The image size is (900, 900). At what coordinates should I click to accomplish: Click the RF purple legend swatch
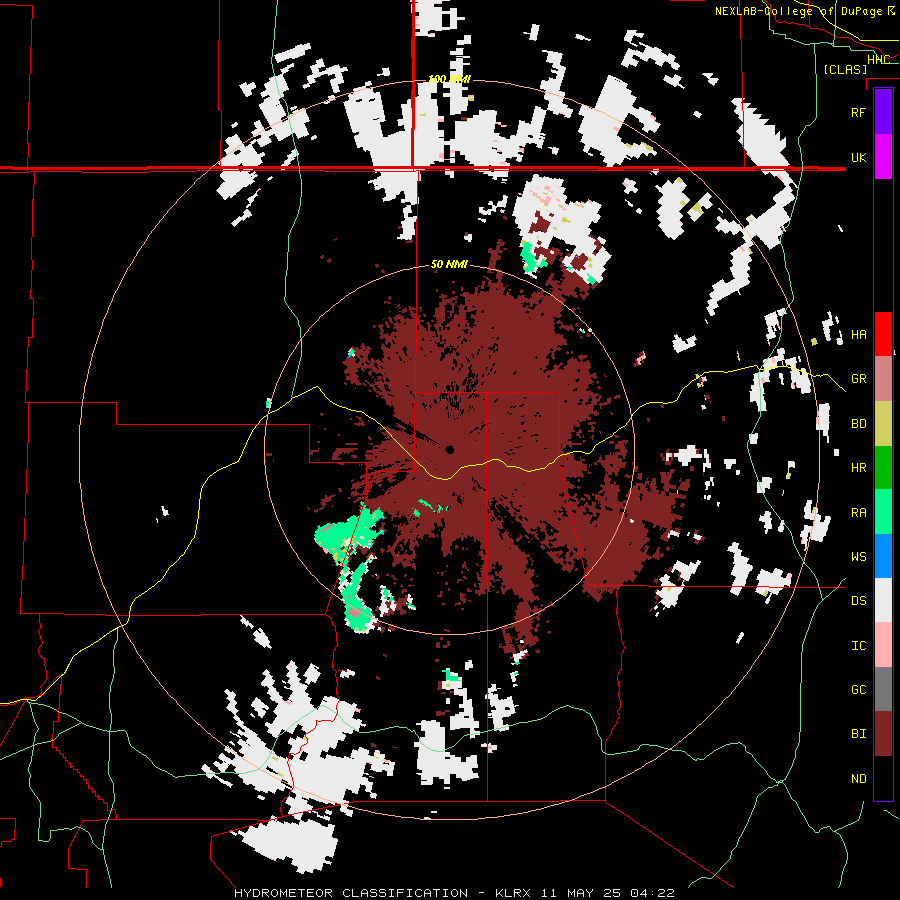click(883, 112)
